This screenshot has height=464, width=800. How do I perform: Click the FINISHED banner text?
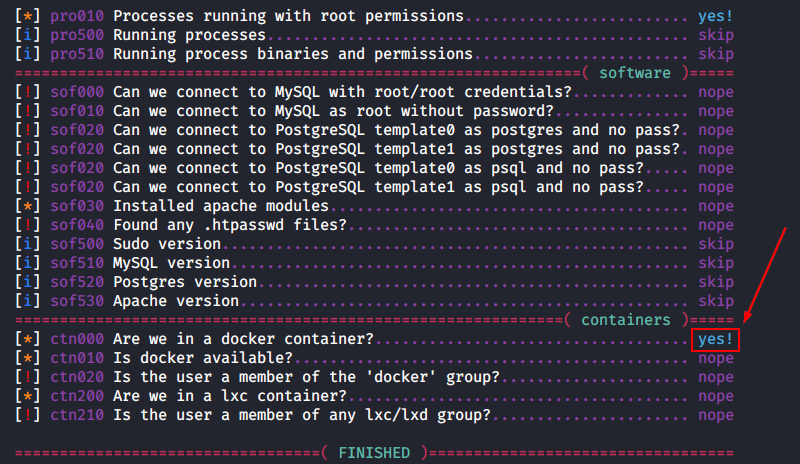click(374, 453)
